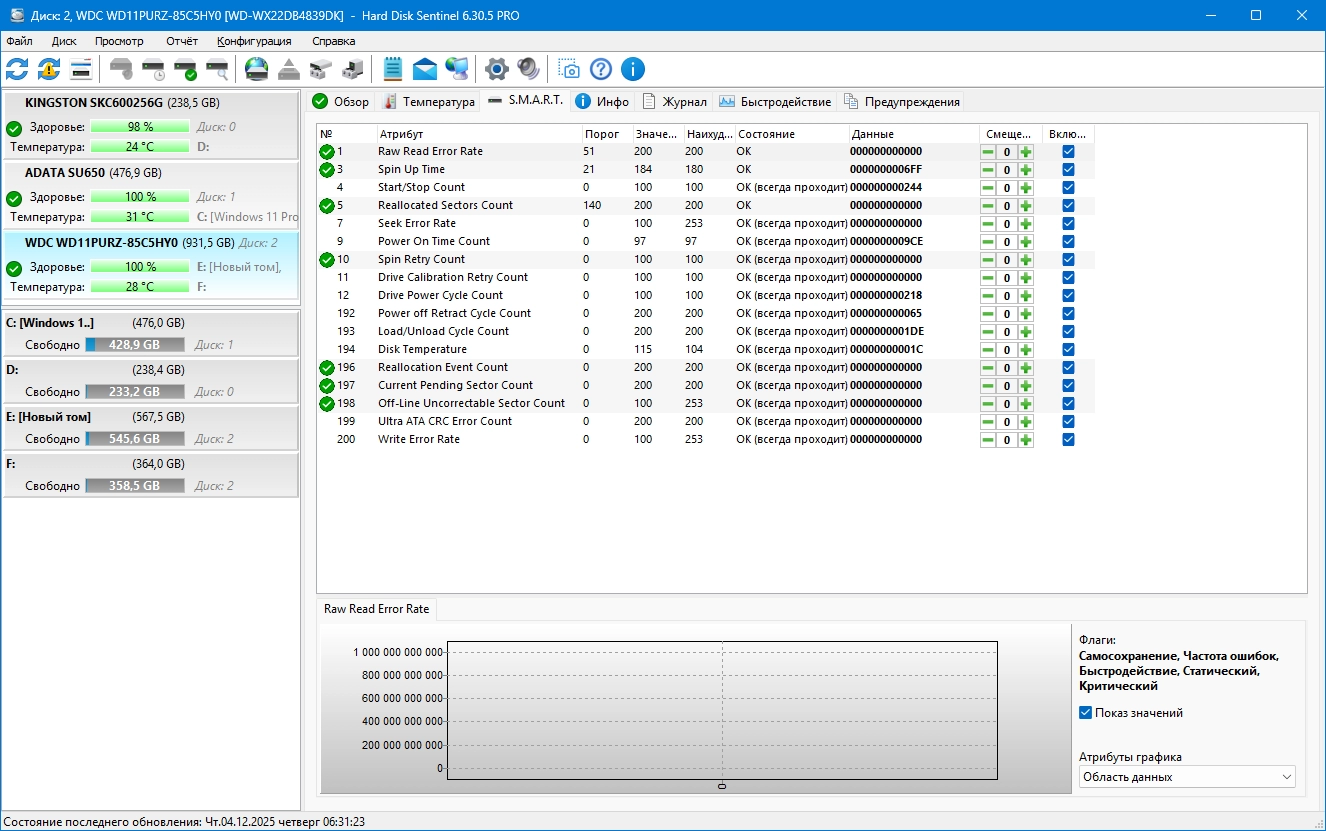Select the Reallocated Sectors Count row
1326x831 pixels.
point(445,206)
